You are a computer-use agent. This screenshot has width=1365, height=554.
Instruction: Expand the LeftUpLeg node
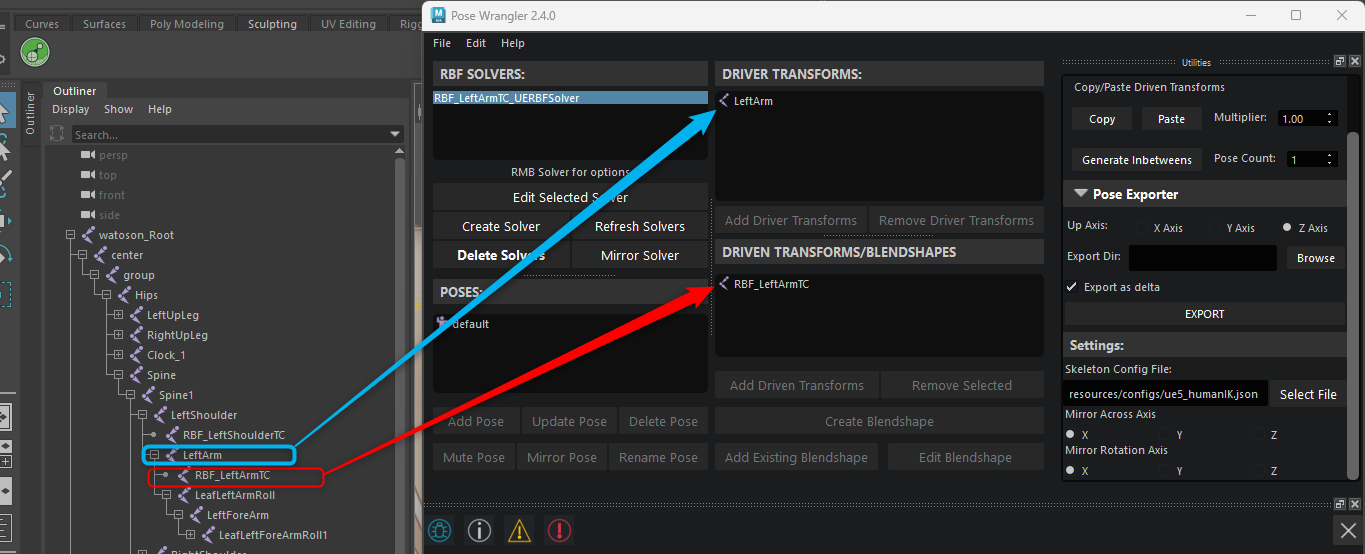coord(118,315)
